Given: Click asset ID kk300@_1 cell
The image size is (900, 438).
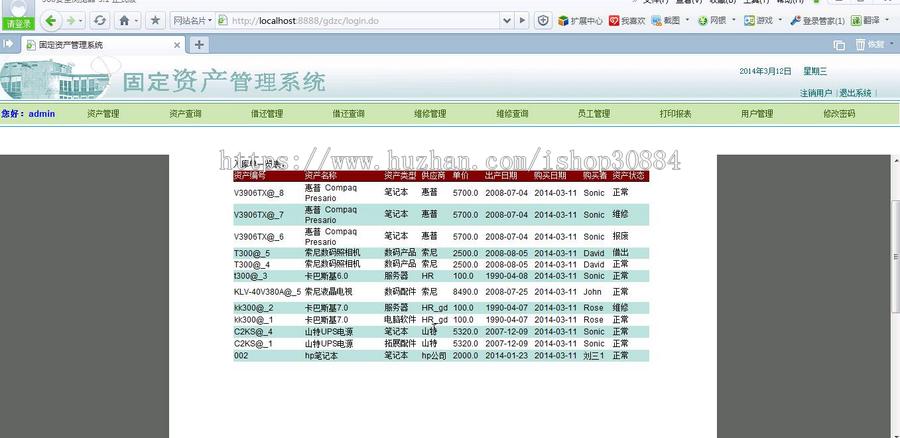Looking at the screenshot, I should (x=254, y=320).
